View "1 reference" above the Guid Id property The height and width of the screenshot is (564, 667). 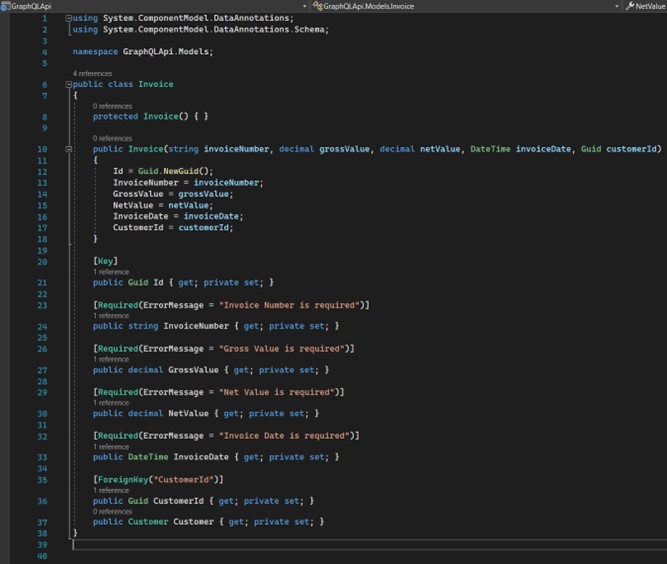point(110,272)
